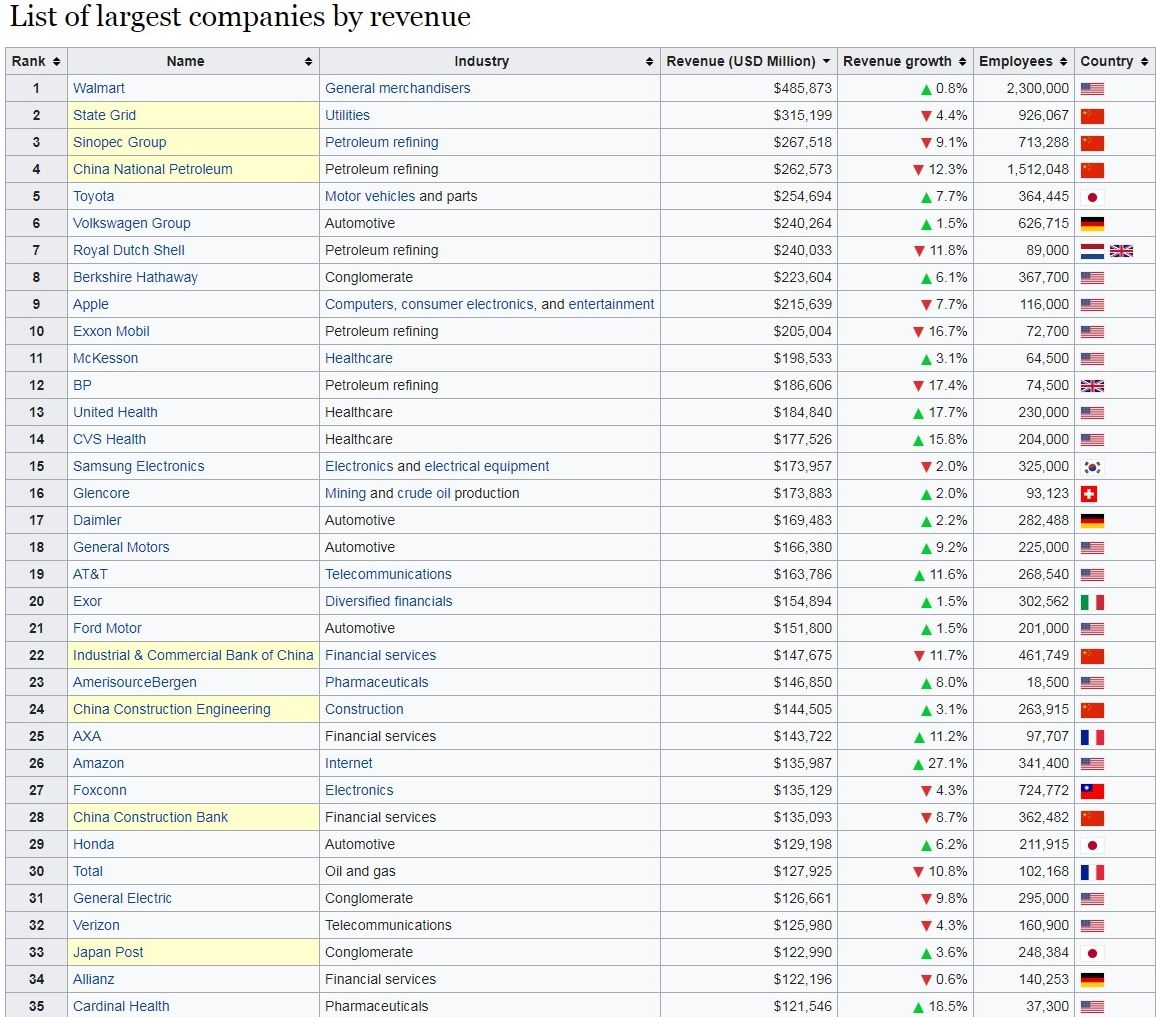Click UK flag in BP row
1156x1017 pixels.
pos(1092,386)
